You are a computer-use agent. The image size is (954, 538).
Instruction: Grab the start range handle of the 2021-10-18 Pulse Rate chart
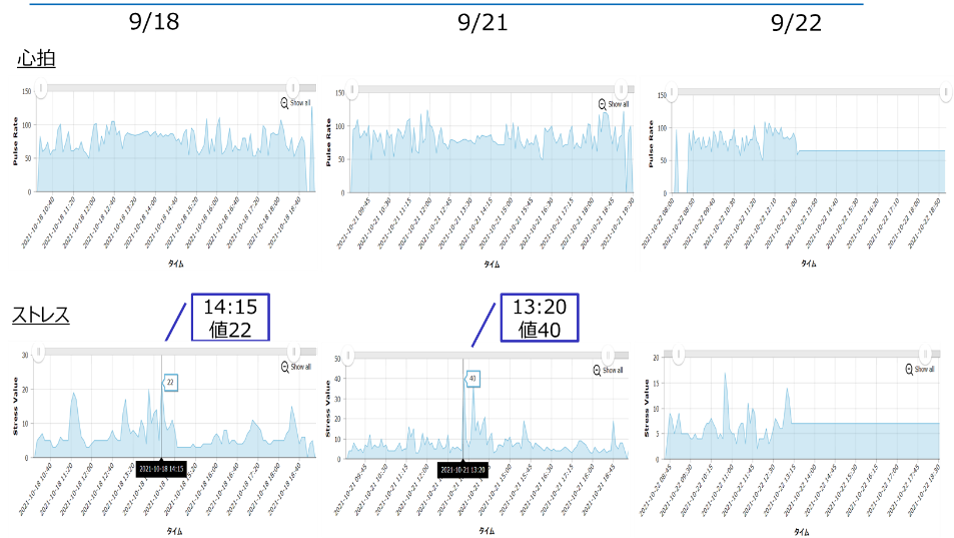click(39, 89)
